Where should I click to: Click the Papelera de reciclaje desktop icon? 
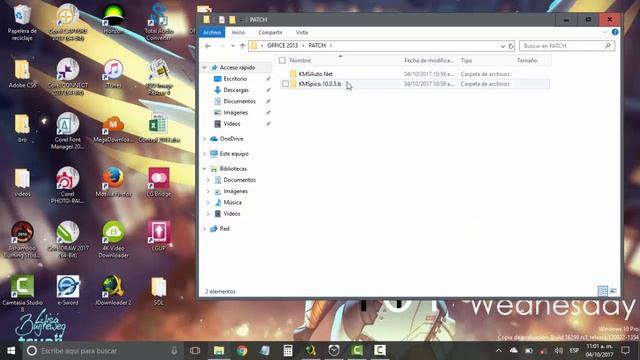coord(22,22)
